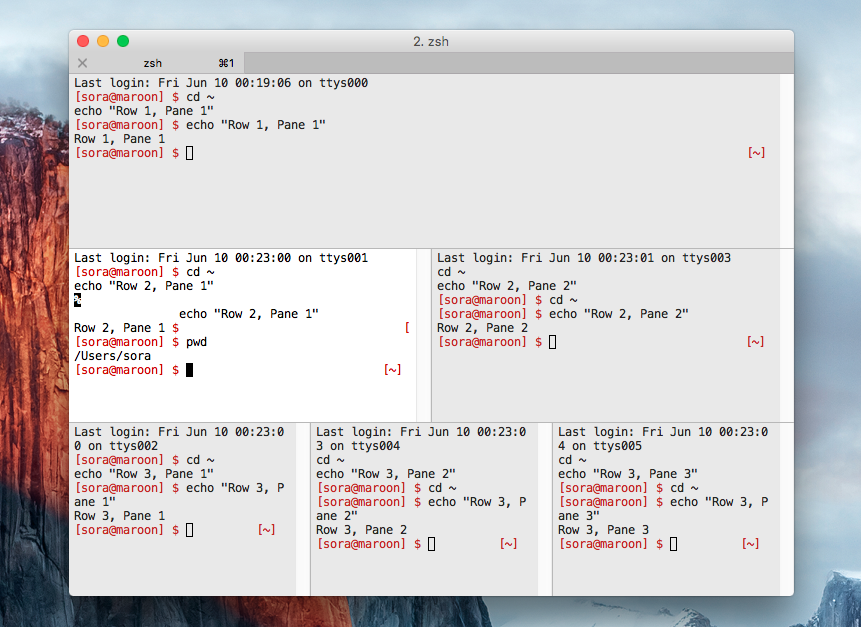Click the [~] indicator in Row 3 Pane 2
The width and height of the screenshot is (861, 627).
(x=508, y=544)
